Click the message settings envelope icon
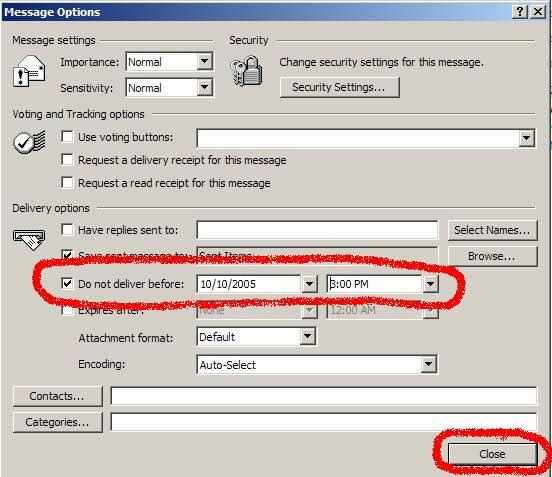 tap(29, 71)
